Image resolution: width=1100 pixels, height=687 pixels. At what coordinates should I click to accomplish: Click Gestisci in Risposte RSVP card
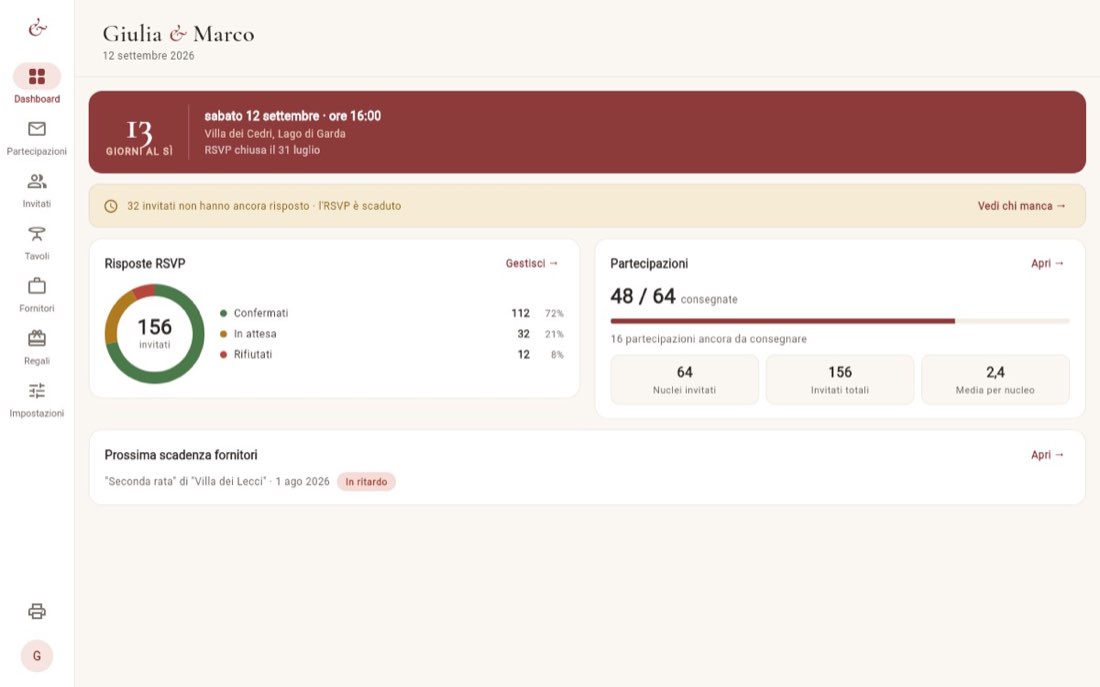point(532,263)
